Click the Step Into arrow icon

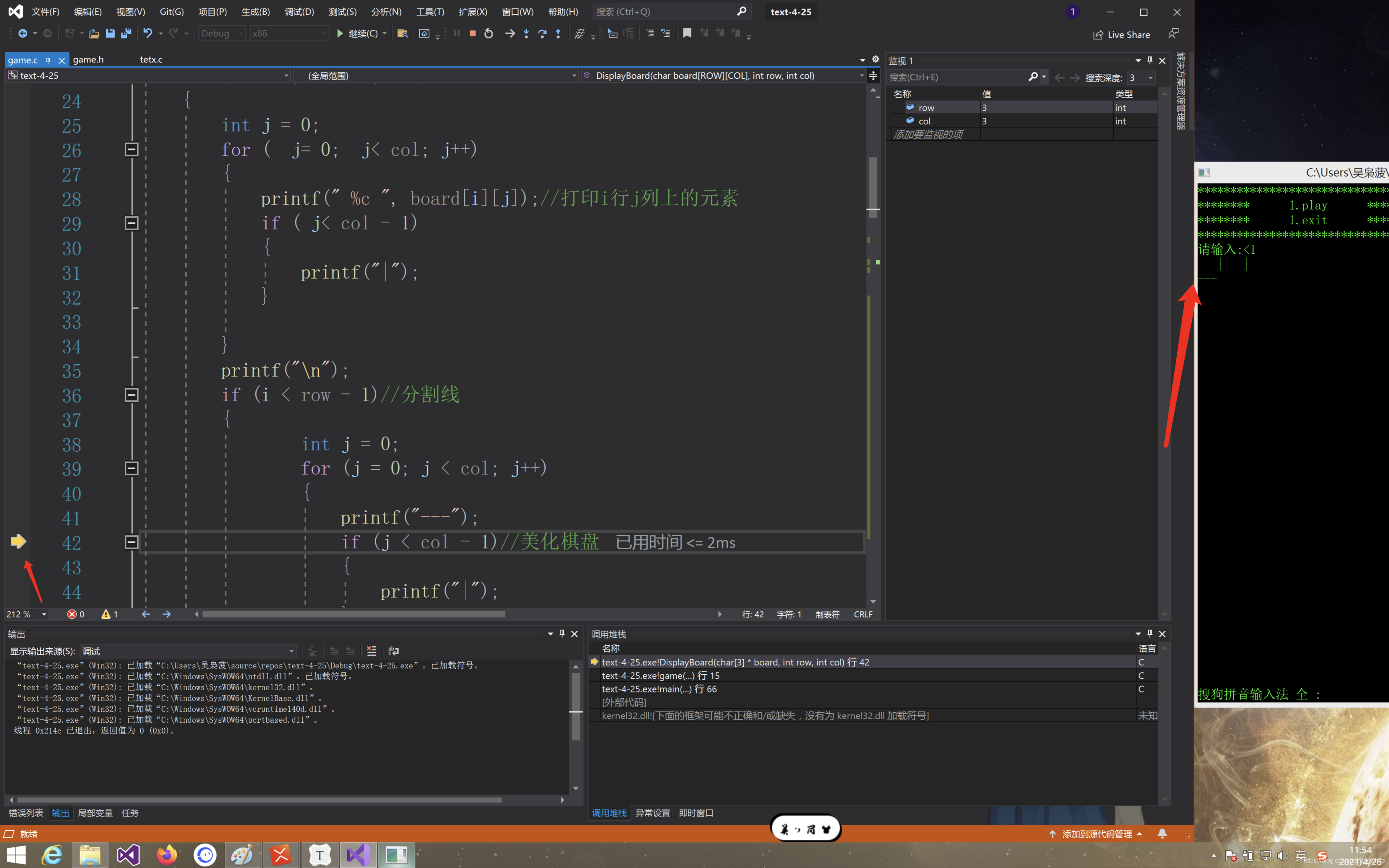[x=526, y=34]
